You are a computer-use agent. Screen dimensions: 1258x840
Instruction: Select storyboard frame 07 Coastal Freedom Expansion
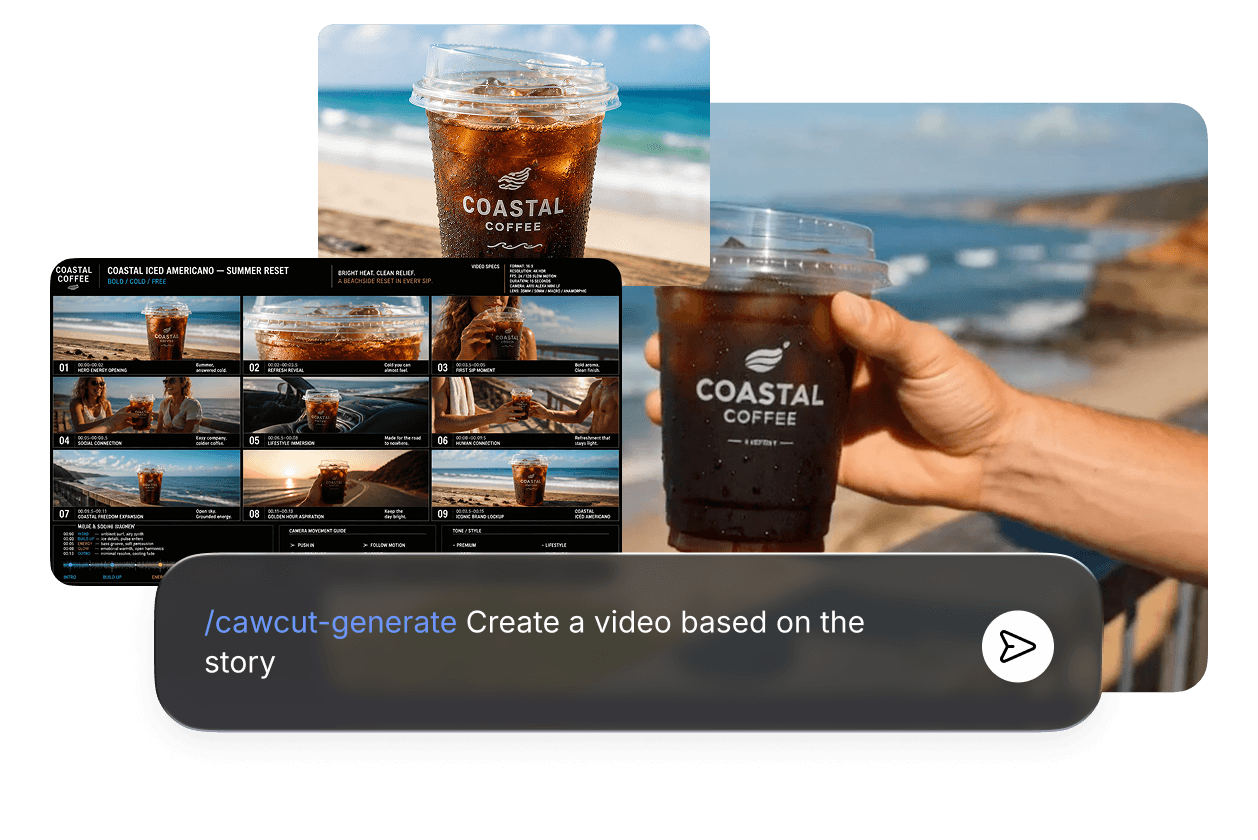tap(146, 485)
